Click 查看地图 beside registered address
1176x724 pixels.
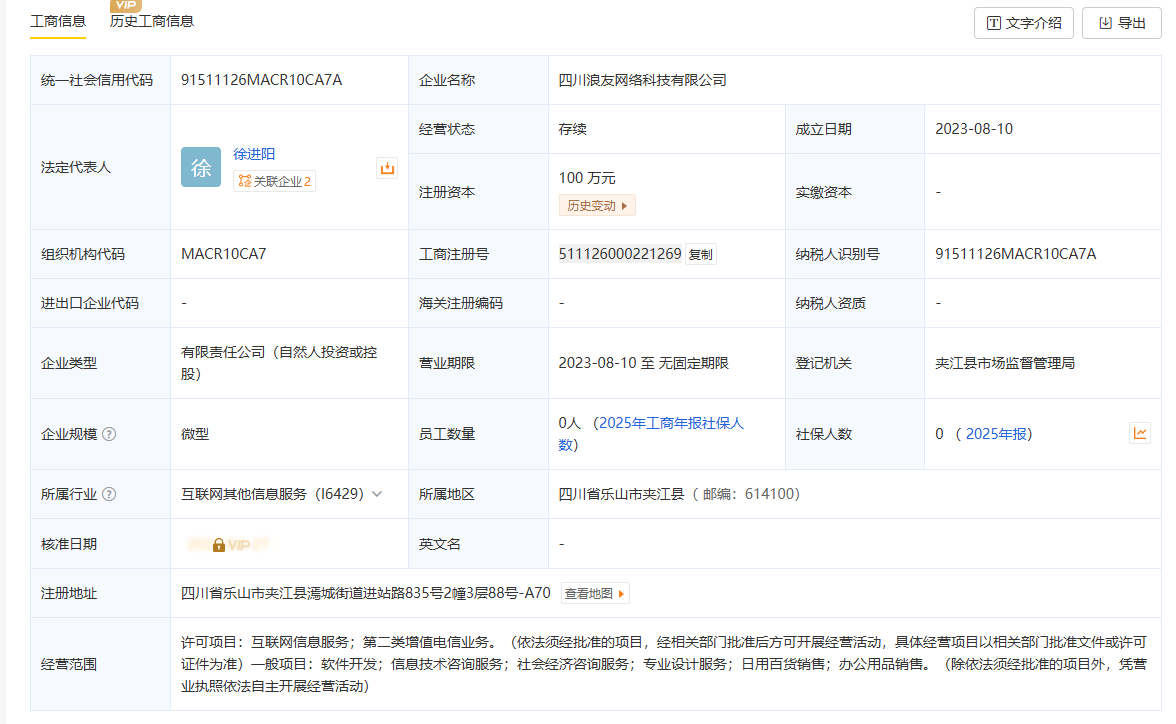596,593
